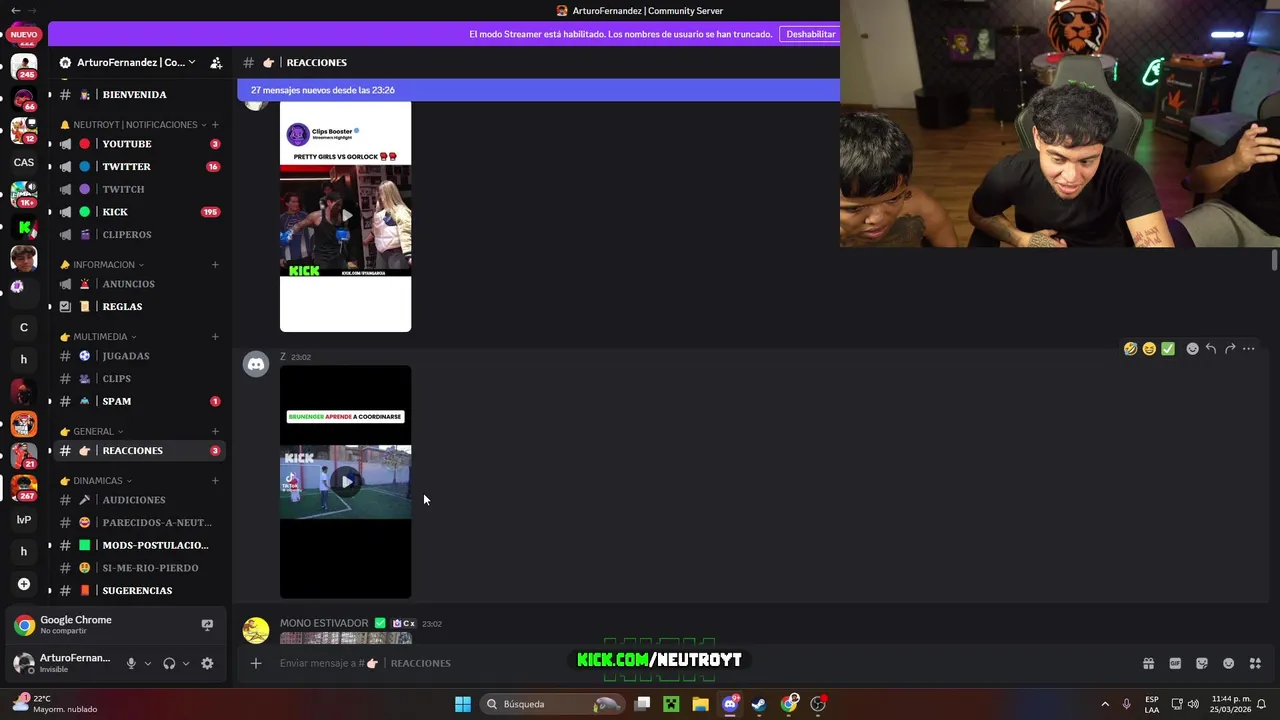Add the green check mark quick reaction
Viewport: 1280px width, 720px height.
1168,349
